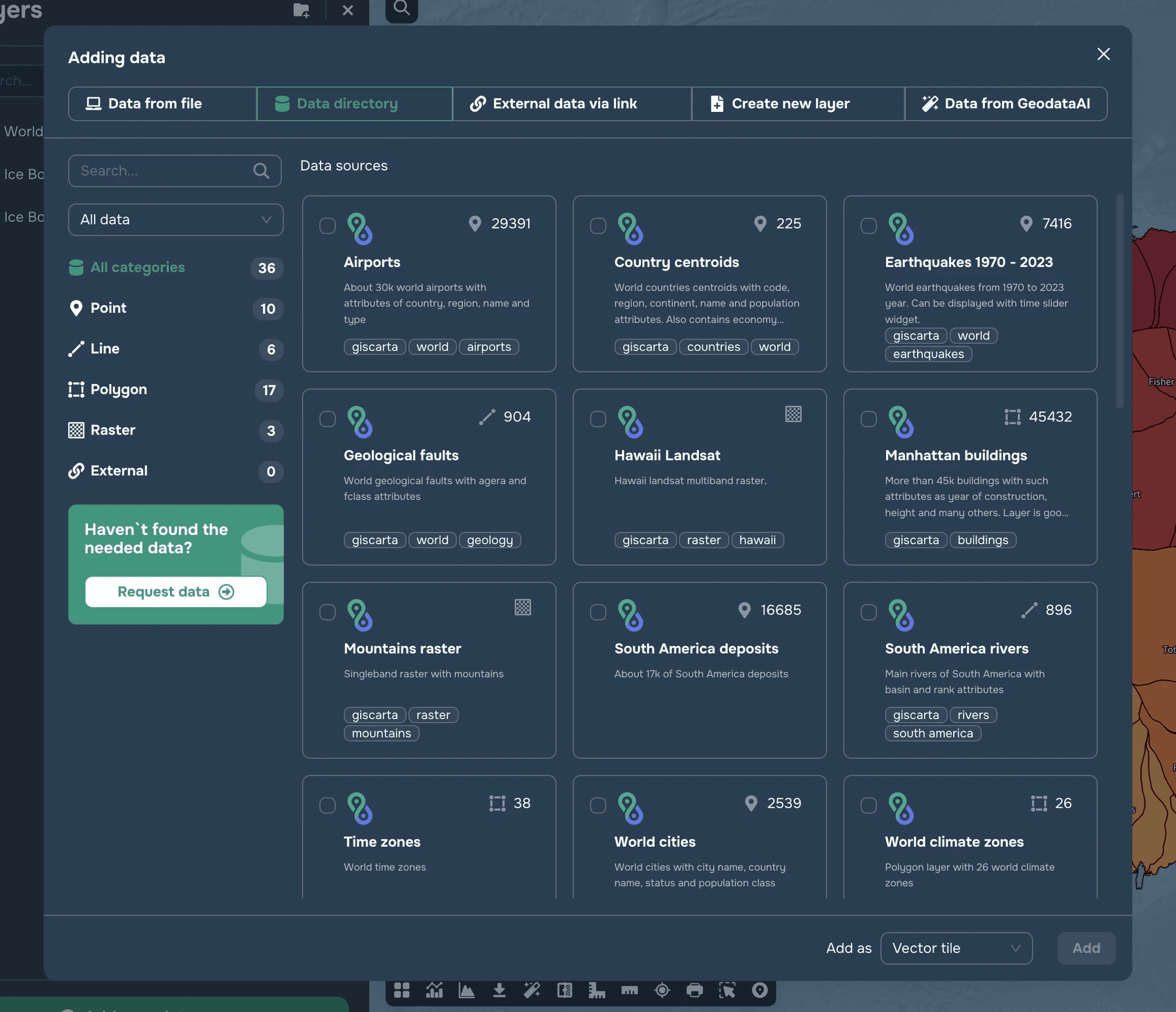The height and width of the screenshot is (1012, 1176).
Task: Click the Request data button
Action: pos(176,592)
